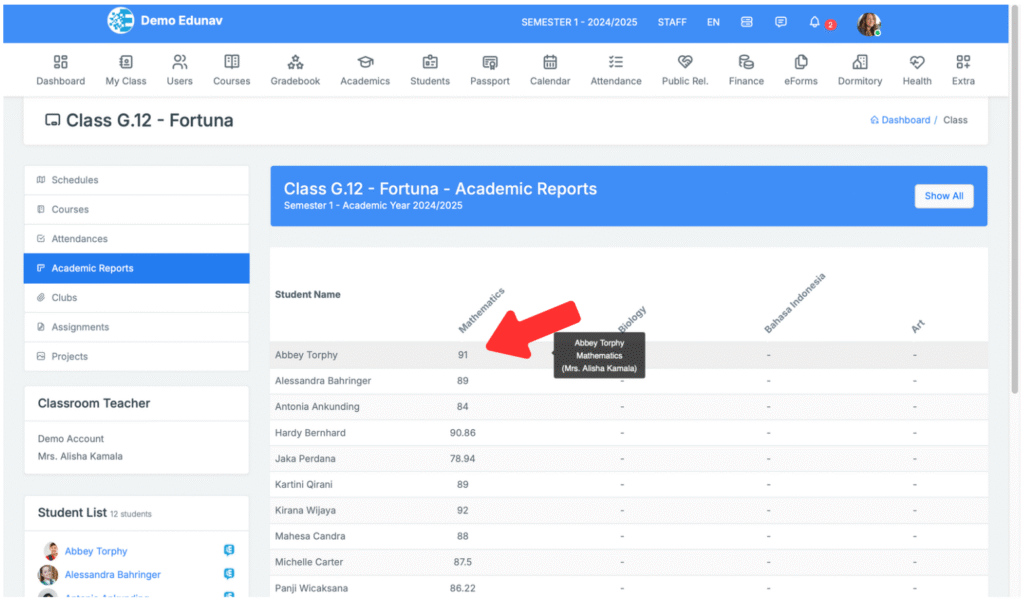Click the Calendar icon in navigation

(550, 62)
